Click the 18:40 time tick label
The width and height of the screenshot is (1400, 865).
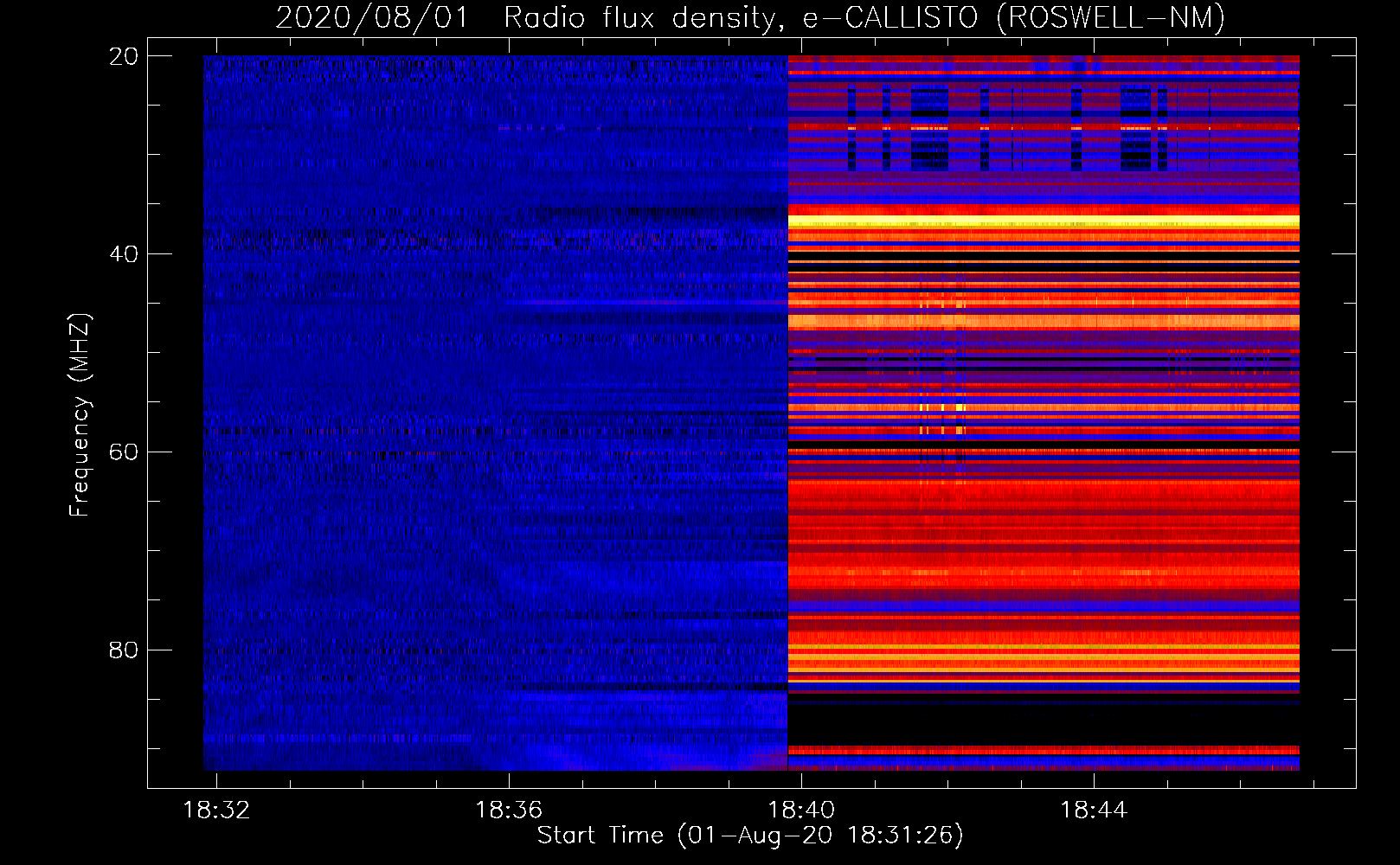[801, 810]
